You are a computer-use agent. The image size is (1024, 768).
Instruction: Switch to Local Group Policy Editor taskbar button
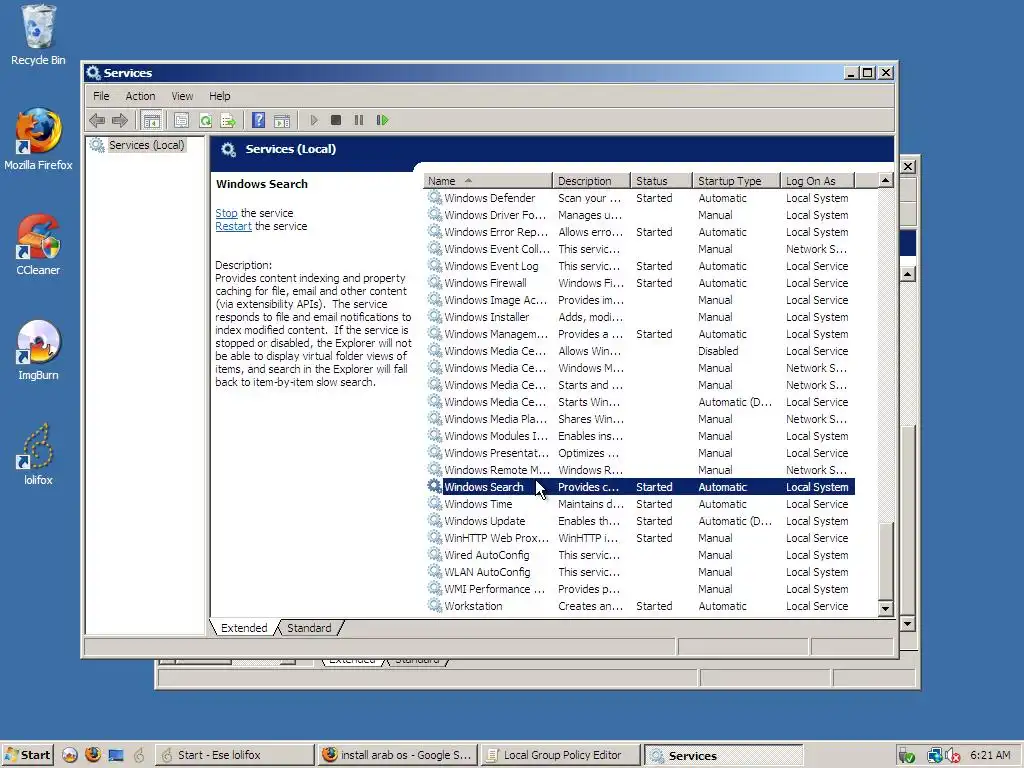pyautogui.click(x=562, y=755)
